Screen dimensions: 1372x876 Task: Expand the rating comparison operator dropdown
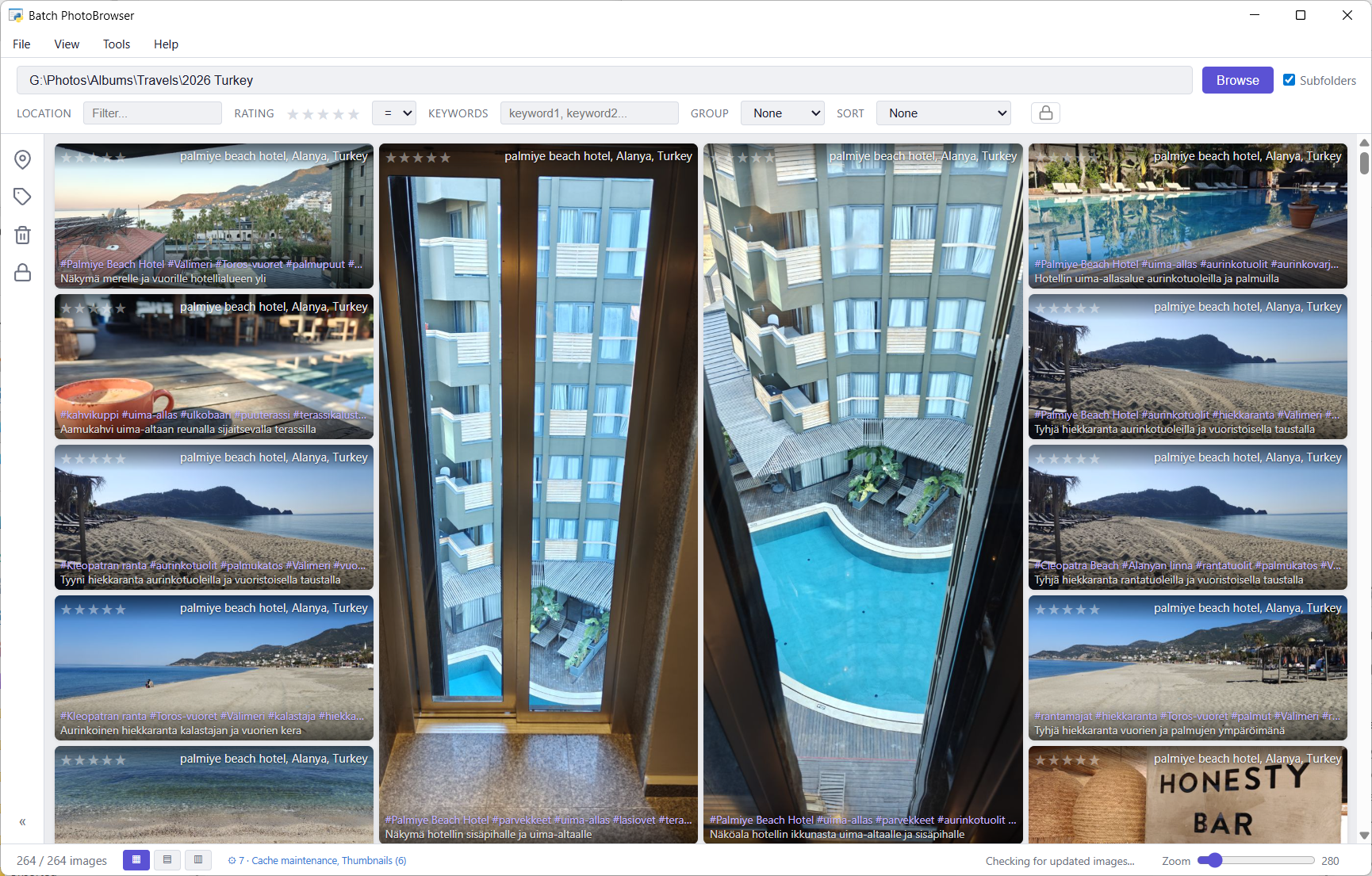pos(393,113)
